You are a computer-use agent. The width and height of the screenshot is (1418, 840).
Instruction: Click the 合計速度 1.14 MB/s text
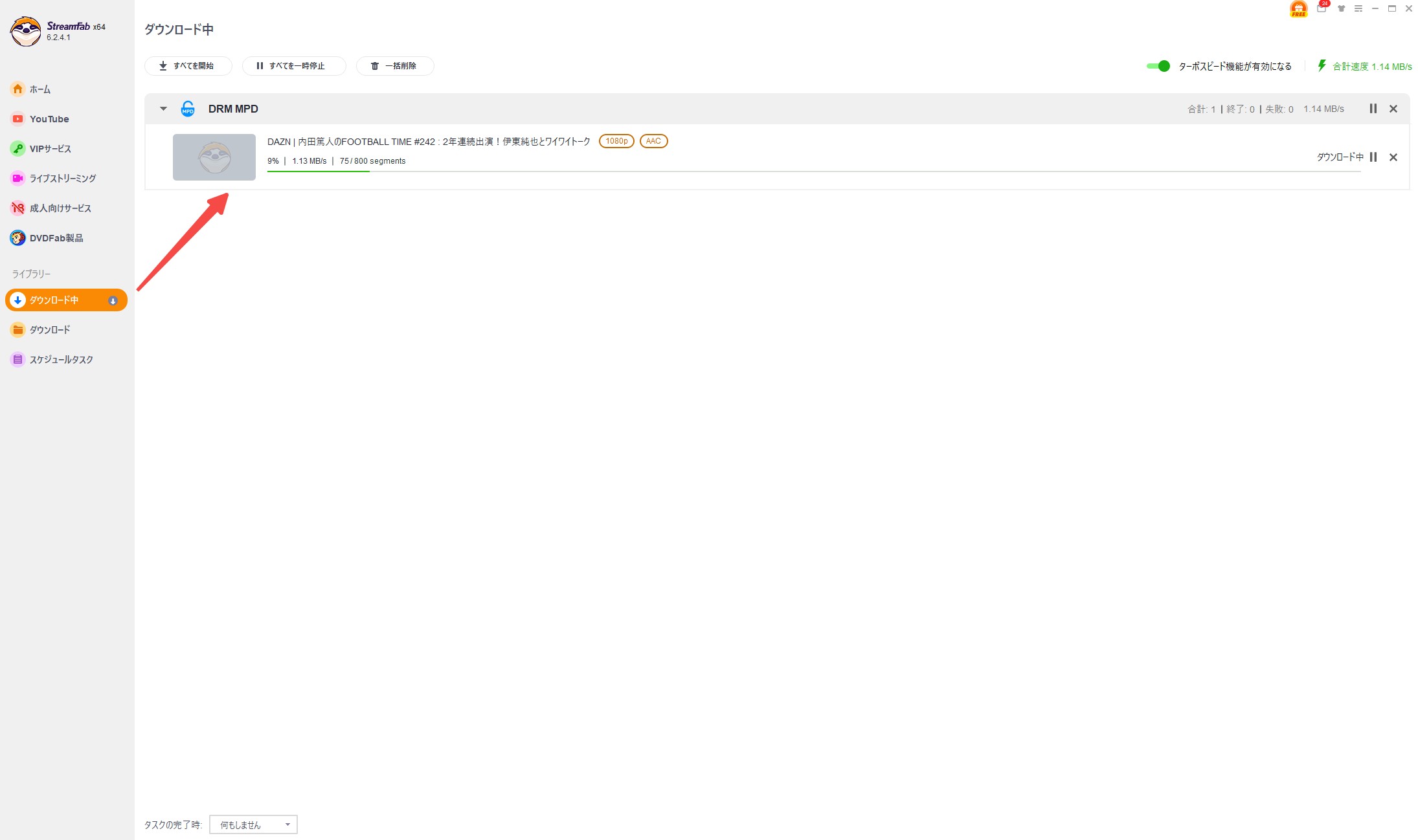coord(1372,67)
